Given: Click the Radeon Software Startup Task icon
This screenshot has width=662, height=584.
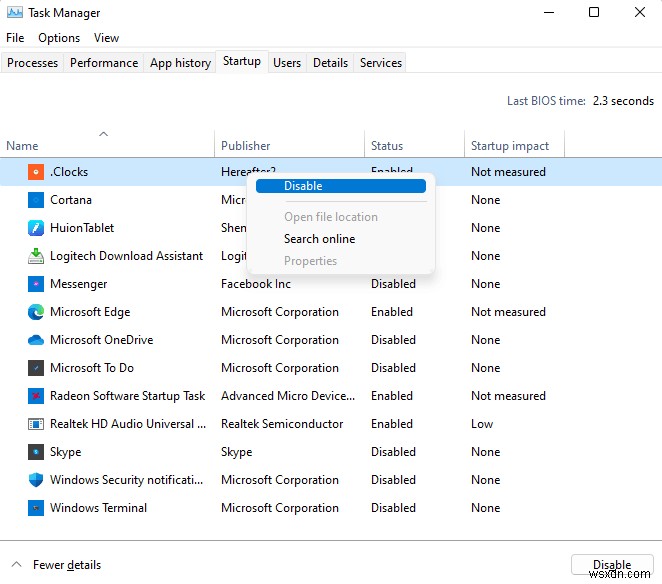Looking at the screenshot, I should [x=36, y=396].
